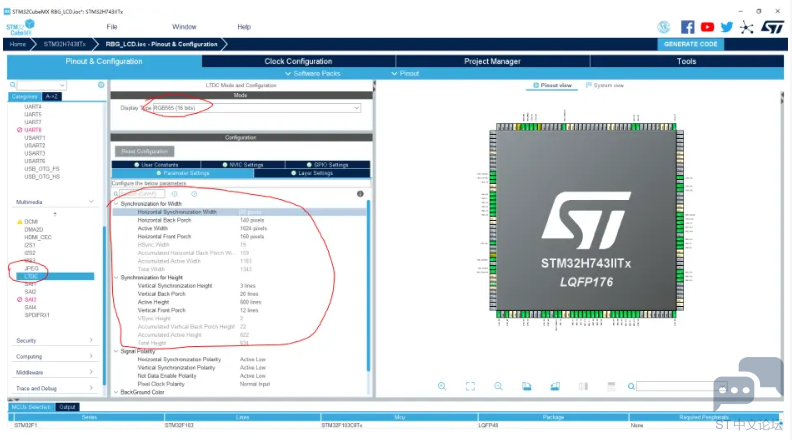The image size is (792, 440).
Task: Open the Twitter link icon
Action: (726, 27)
